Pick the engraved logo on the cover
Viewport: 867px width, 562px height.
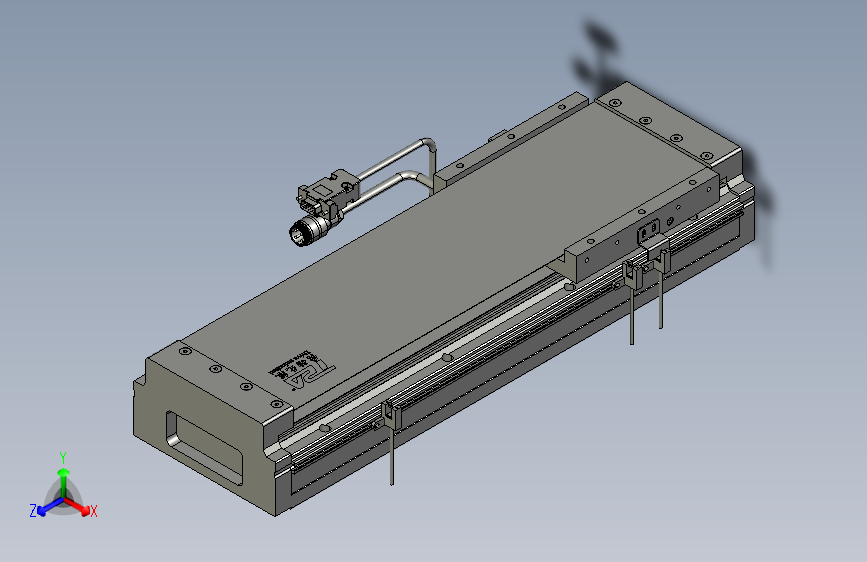(302, 371)
